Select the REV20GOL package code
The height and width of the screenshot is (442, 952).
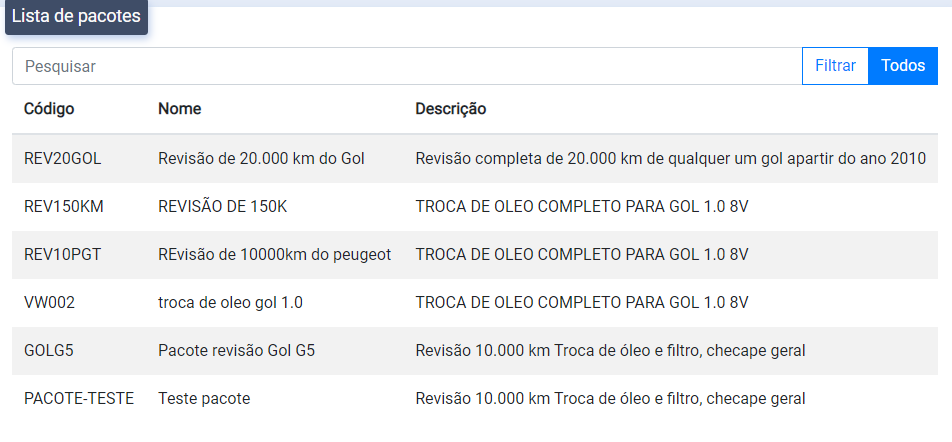[63, 158]
